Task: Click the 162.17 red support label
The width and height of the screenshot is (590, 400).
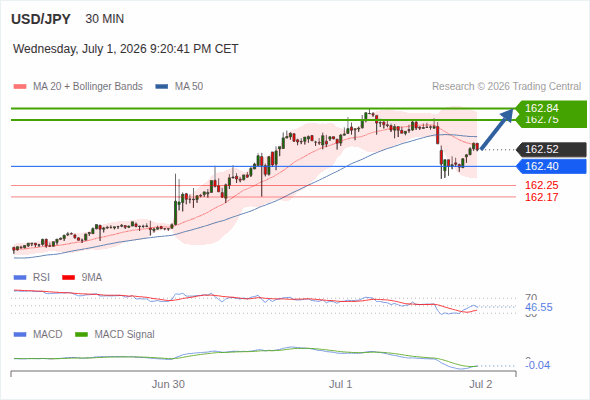Action: [541, 197]
